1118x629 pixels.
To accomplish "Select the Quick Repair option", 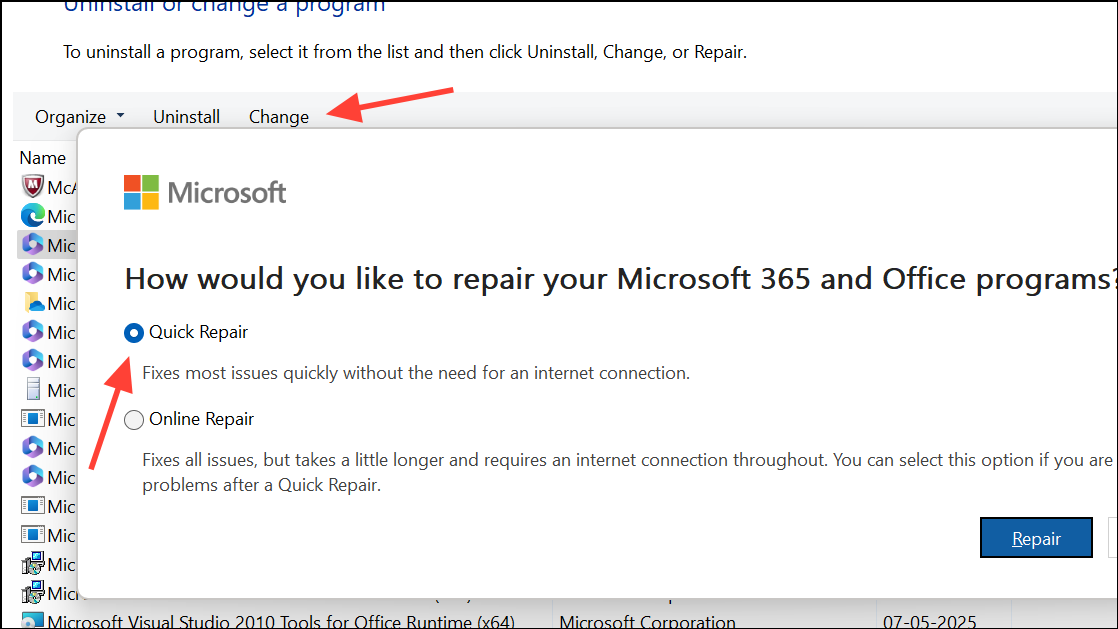I will pyautogui.click(x=133, y=332).
